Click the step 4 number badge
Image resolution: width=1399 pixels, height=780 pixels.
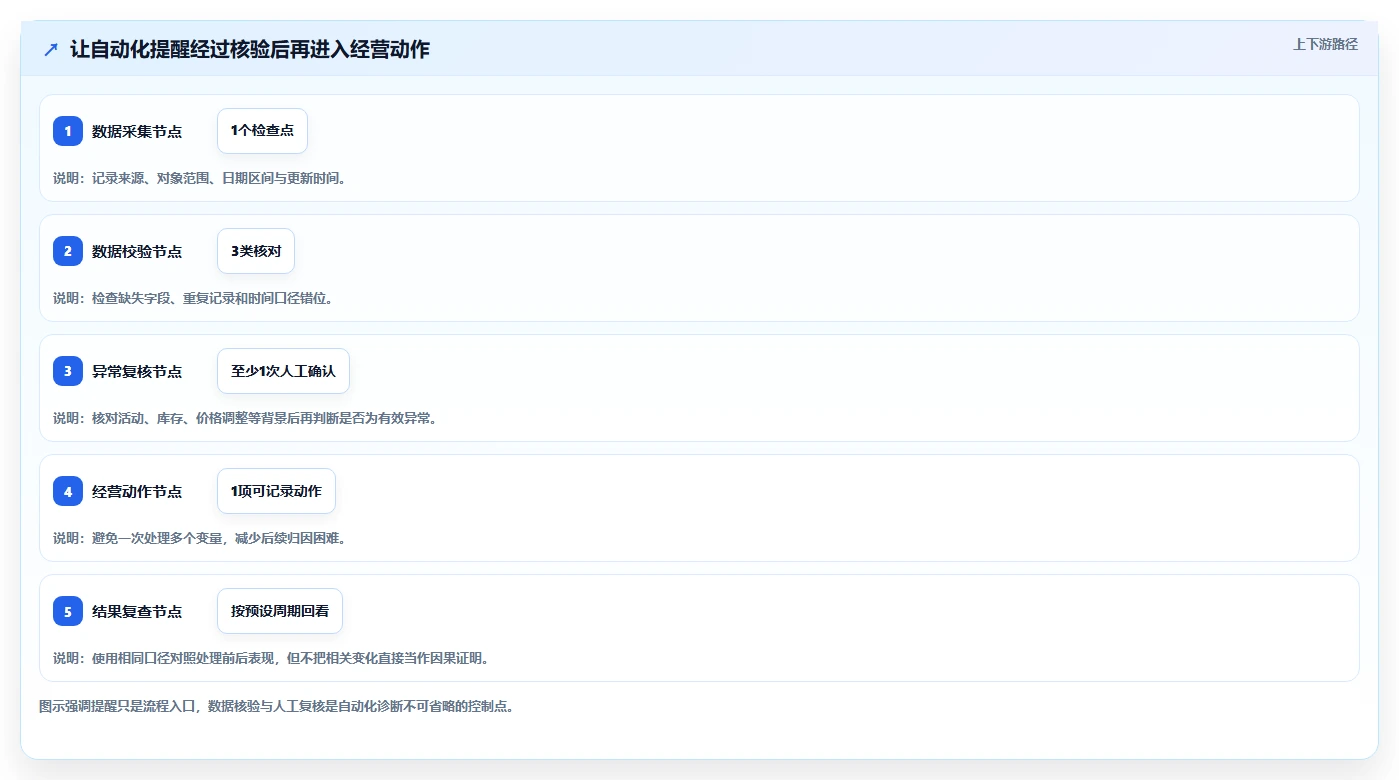click(x=68, y=491)
